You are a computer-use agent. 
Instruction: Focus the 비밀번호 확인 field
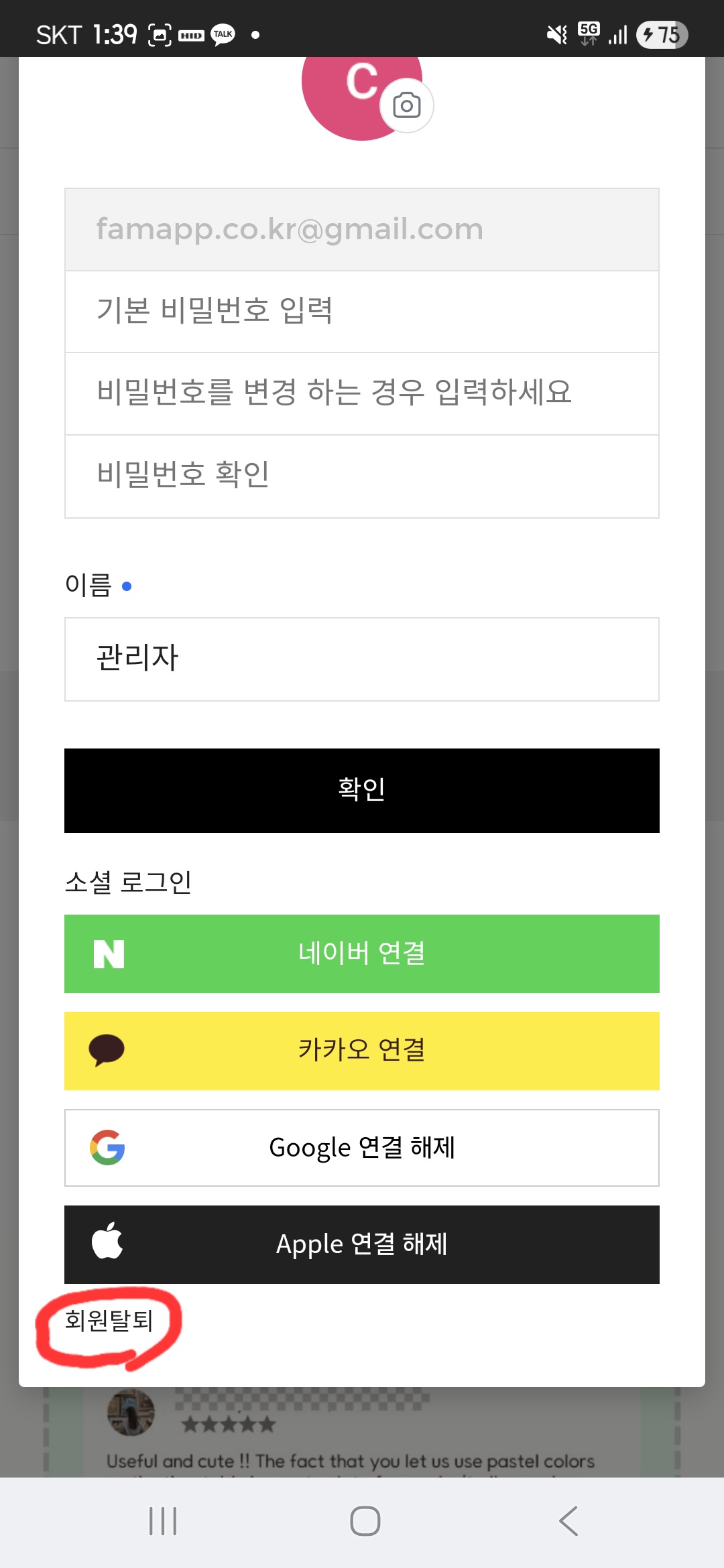tap(362, 476)
